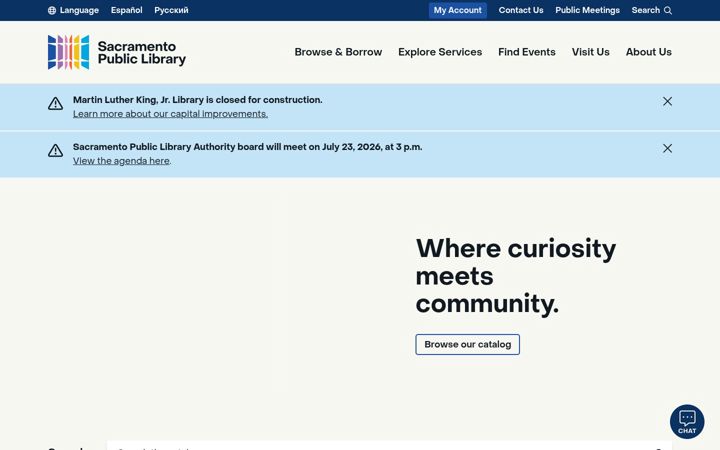
Task: Follow 'View the agenda here' link
Action: click(x=121, y=161)
